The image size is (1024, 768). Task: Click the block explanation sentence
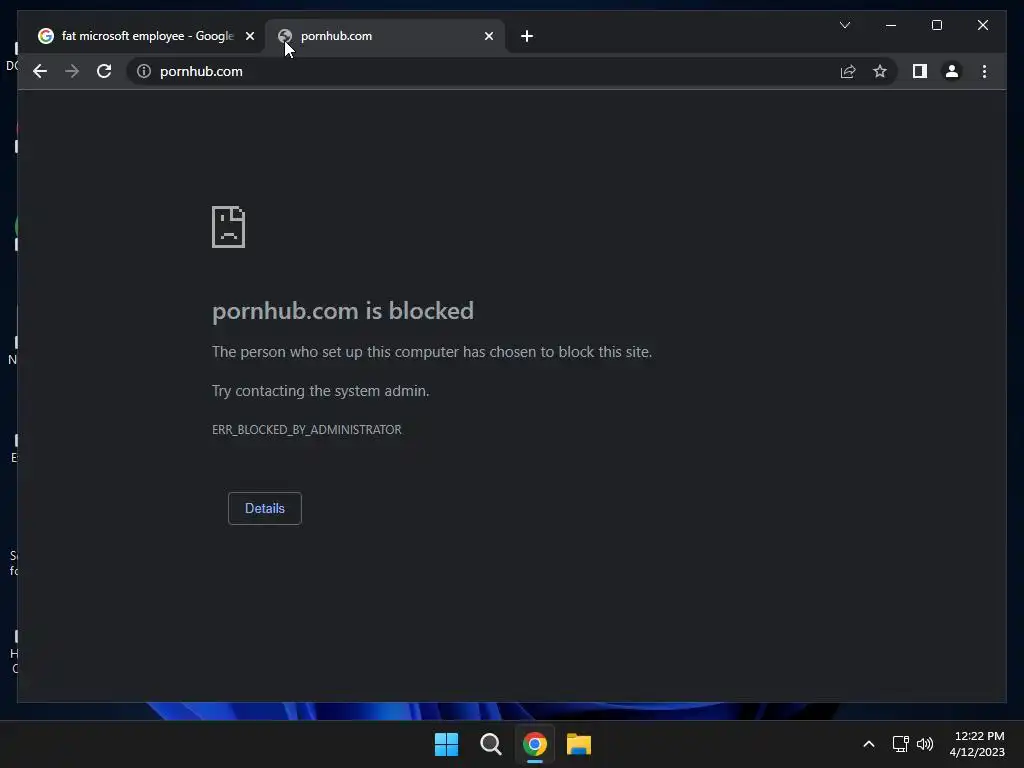pos(432,352)
